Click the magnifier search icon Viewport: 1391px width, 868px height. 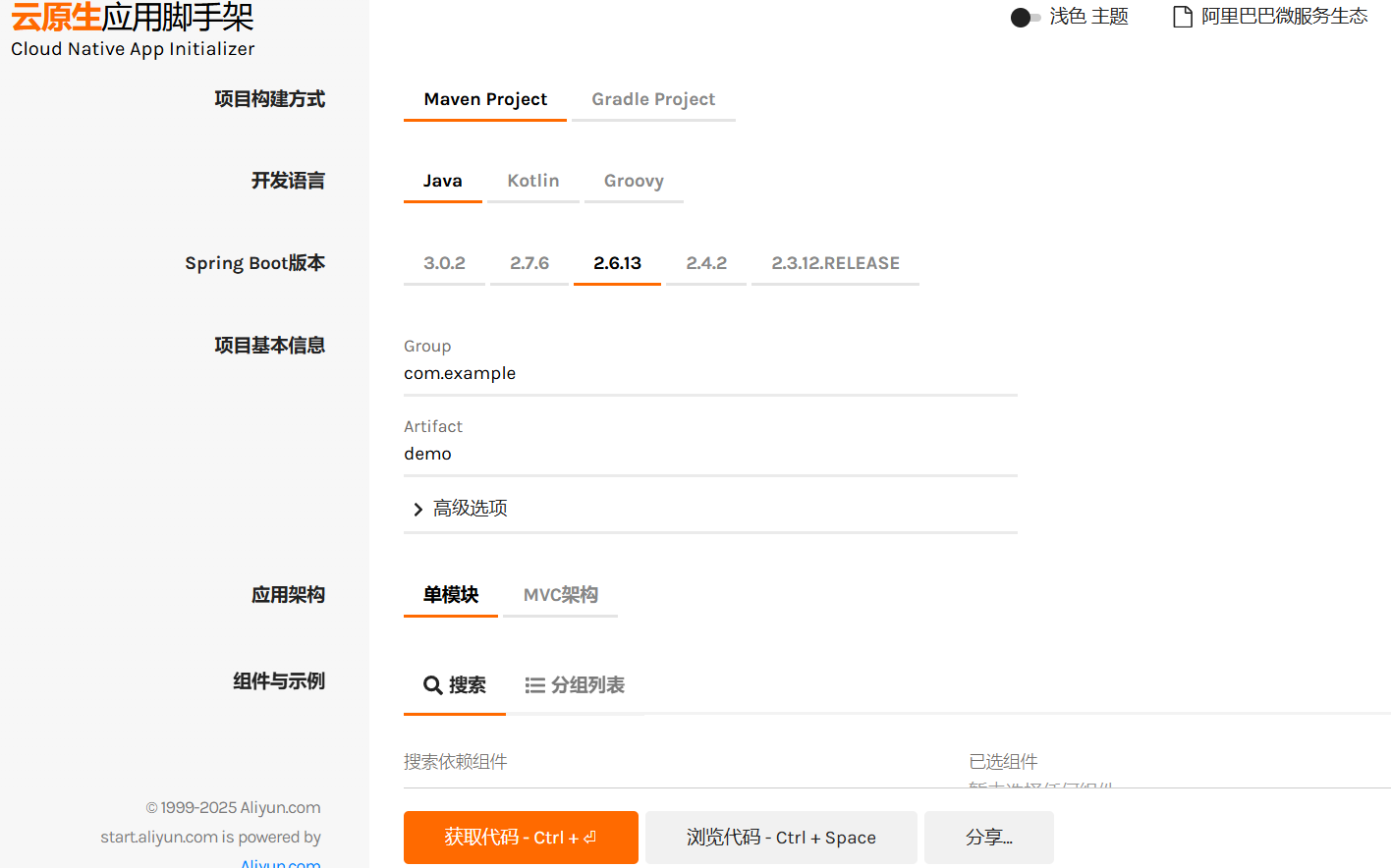(x=433, y=685)
